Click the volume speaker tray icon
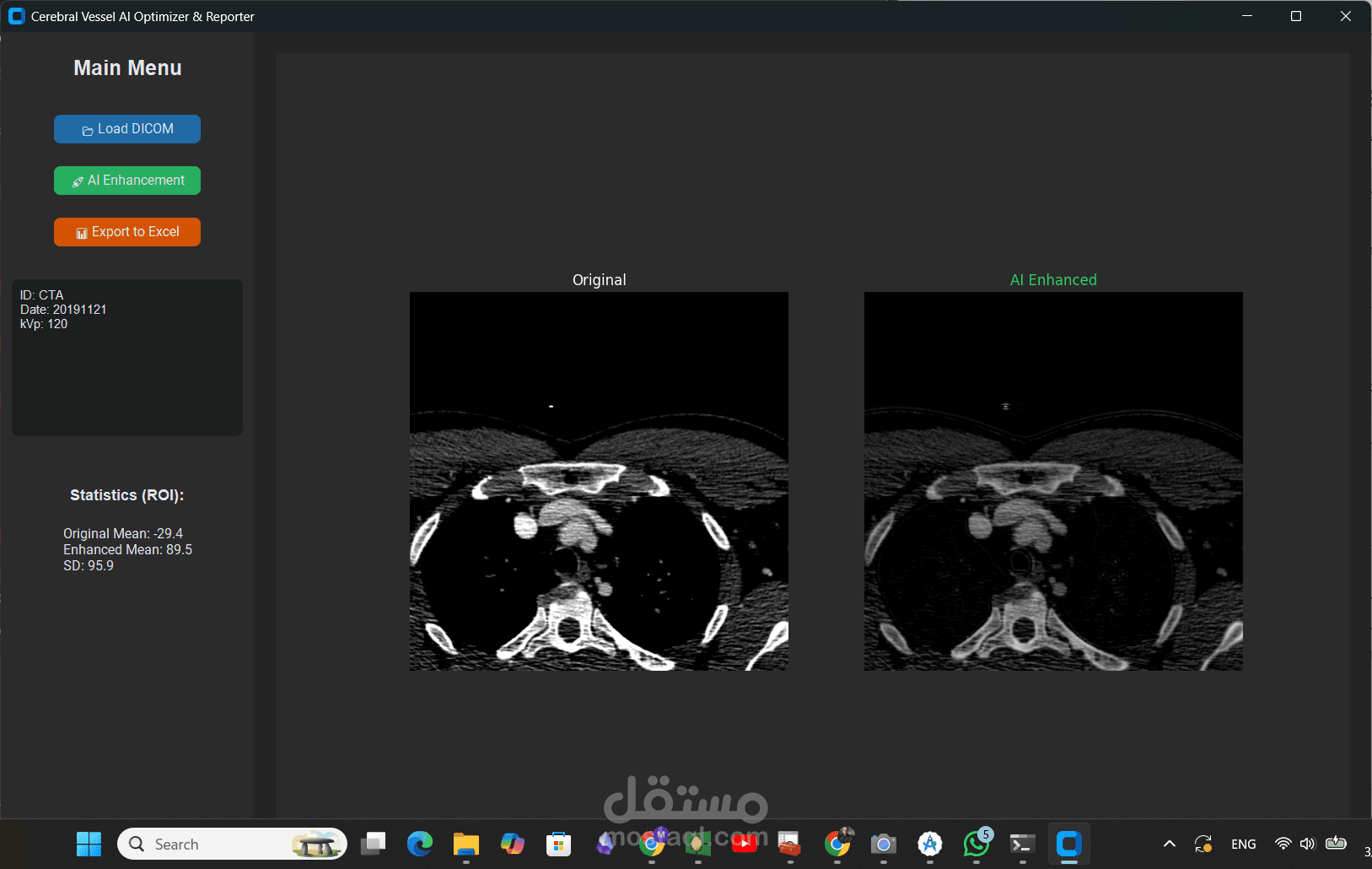 (x=1308, y=844)
